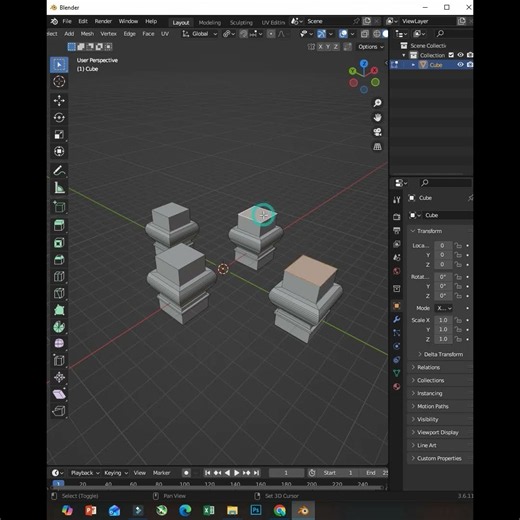This screenshot has width=520, height=520.
Task: Switch to the Sculpting workspace tab
Action: tap(241, 23)
